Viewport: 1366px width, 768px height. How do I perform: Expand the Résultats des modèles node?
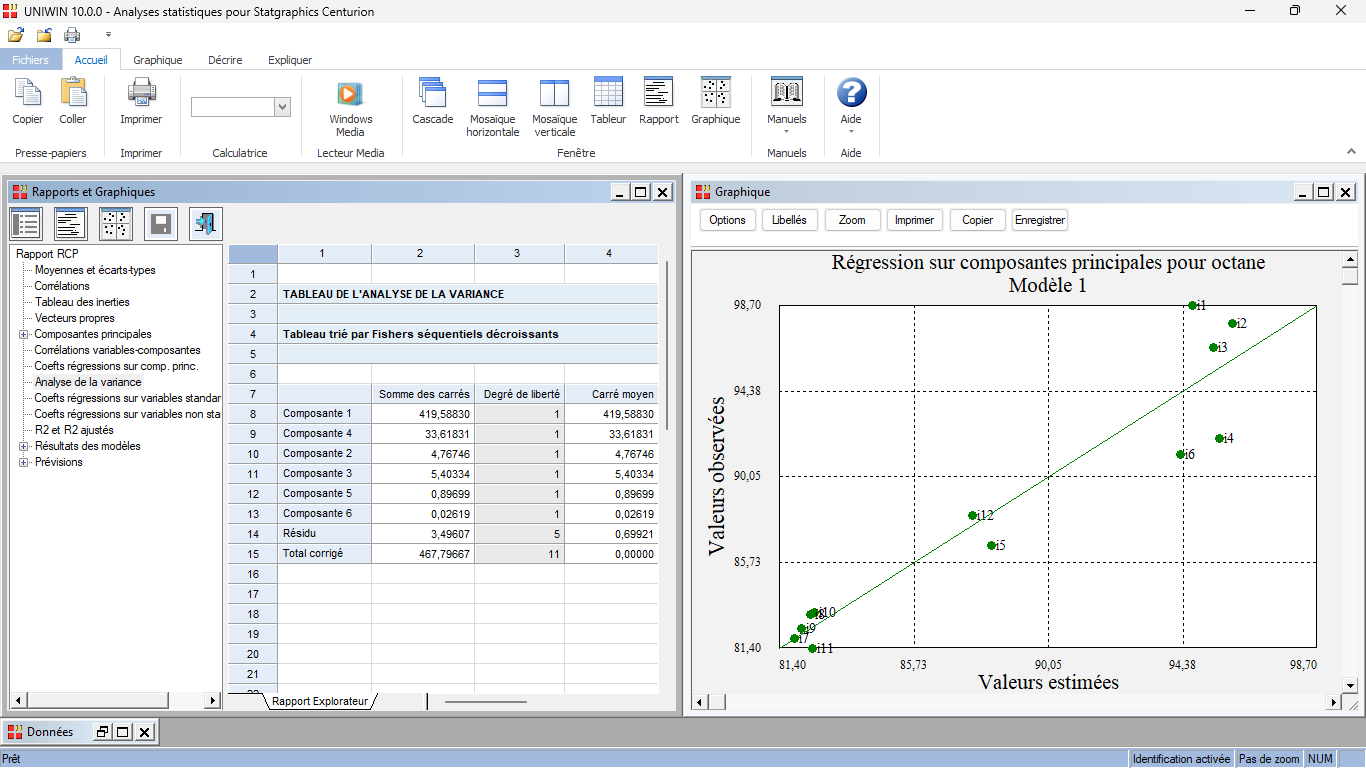(23, 446)
